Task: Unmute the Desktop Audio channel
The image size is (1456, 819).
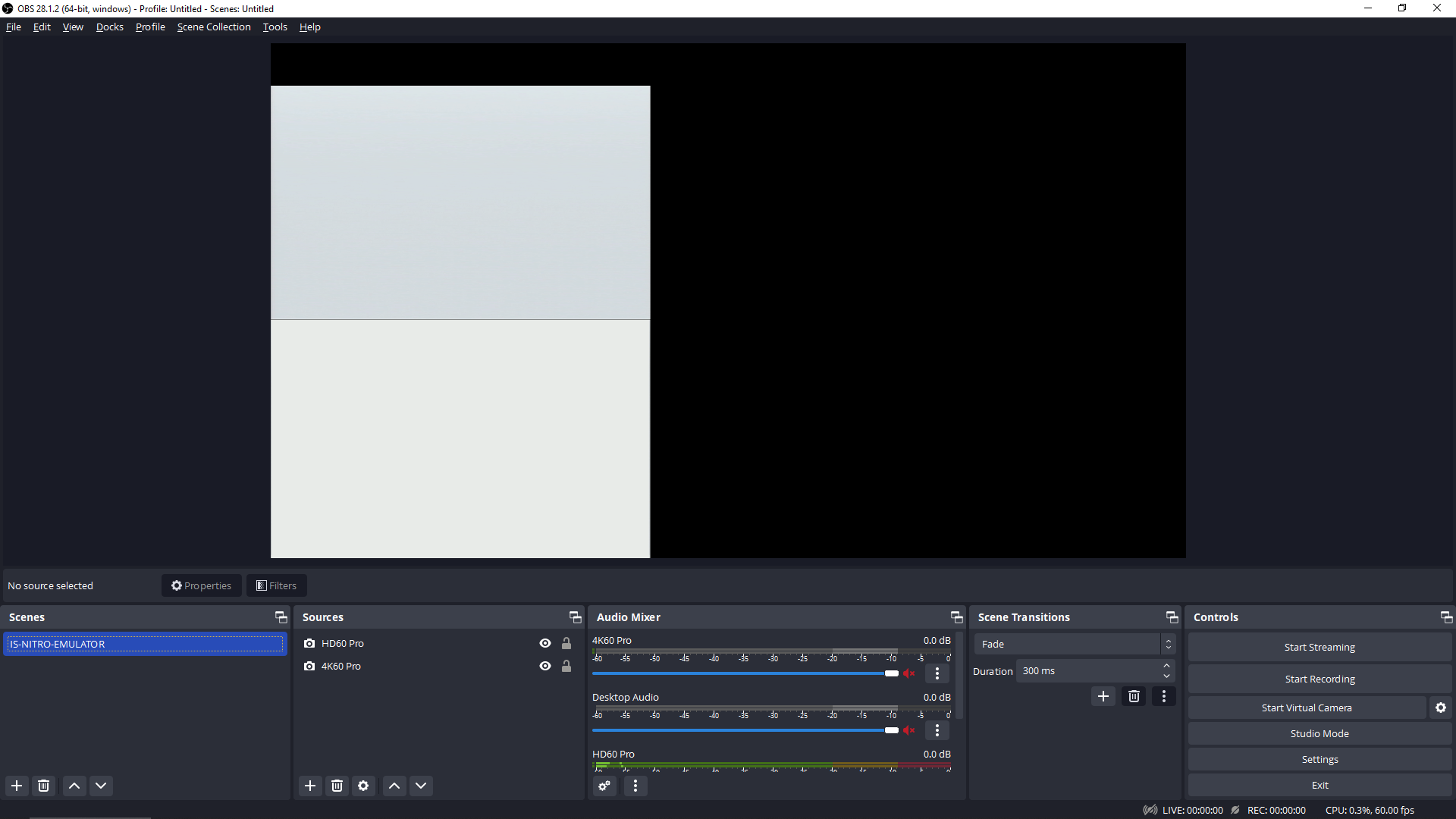Action: (909, 730)
